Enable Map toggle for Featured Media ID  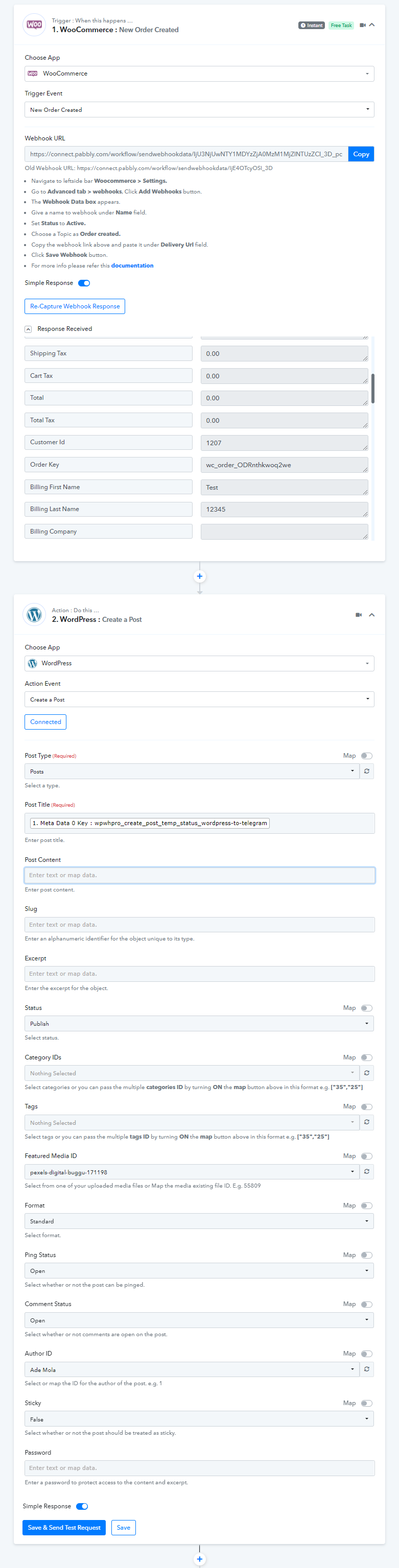(367, 1156)
